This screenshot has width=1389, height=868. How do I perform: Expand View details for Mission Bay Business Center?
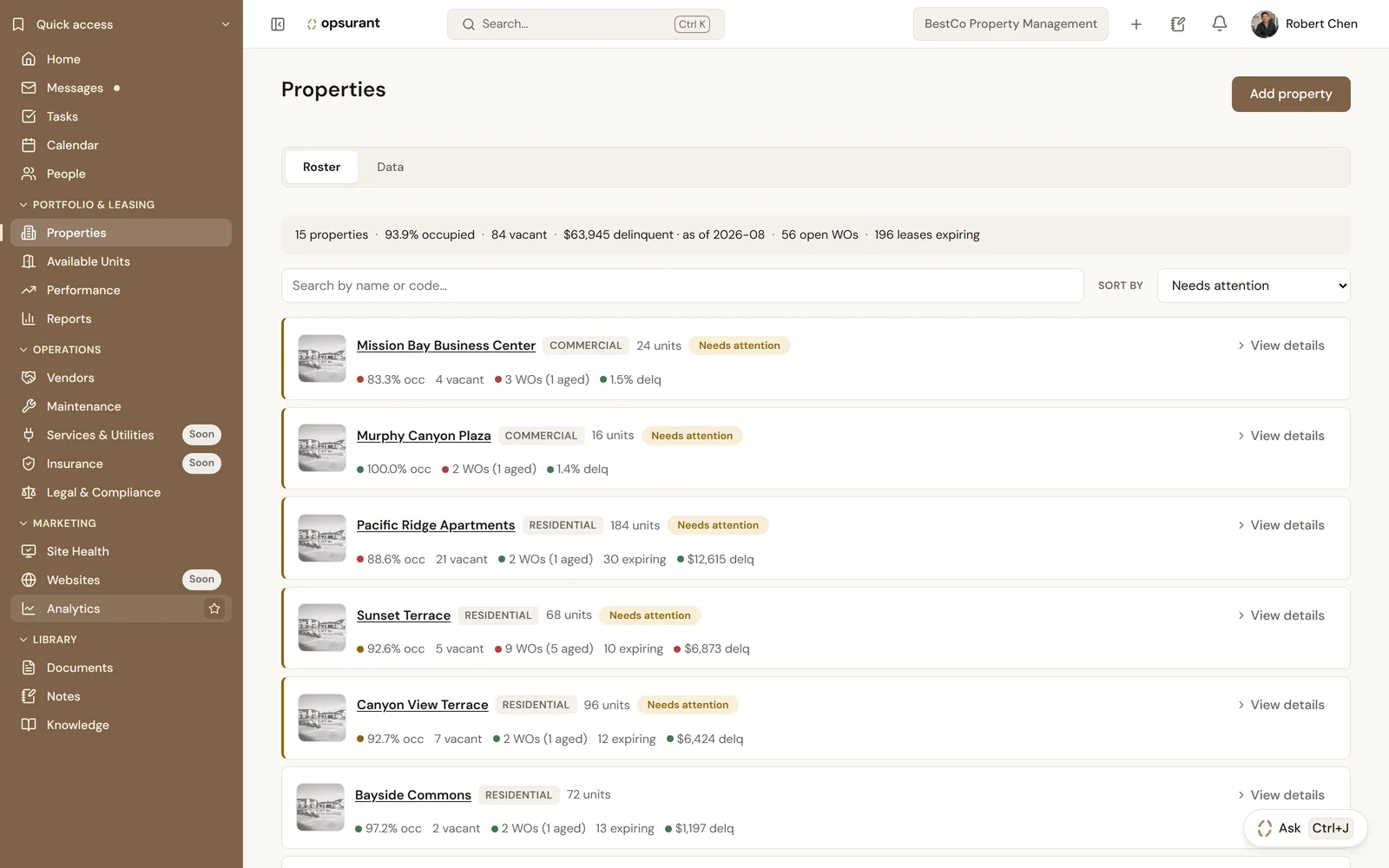click(1281, 345)
